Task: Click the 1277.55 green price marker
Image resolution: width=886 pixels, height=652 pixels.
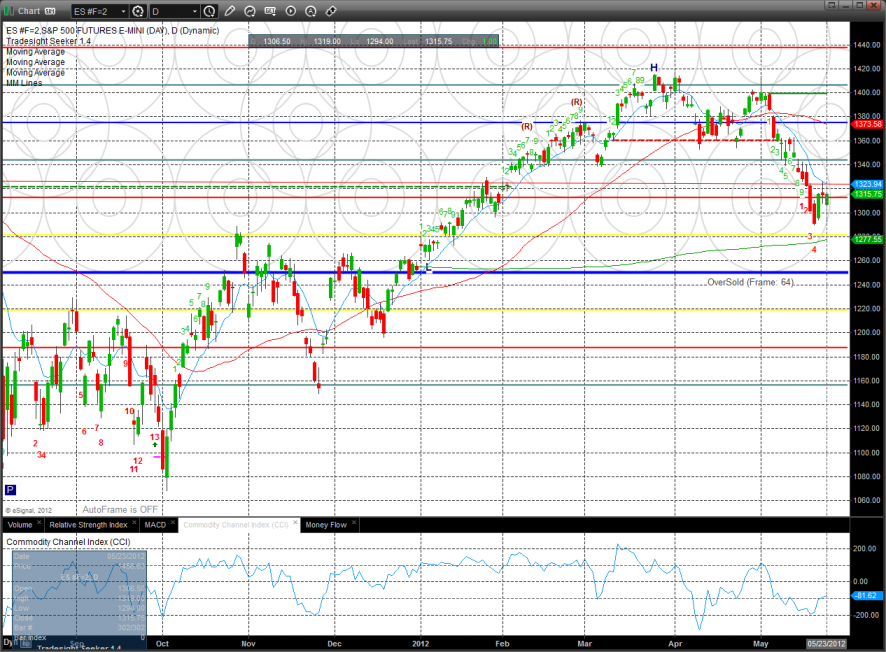Action: [x=867, y=240]
